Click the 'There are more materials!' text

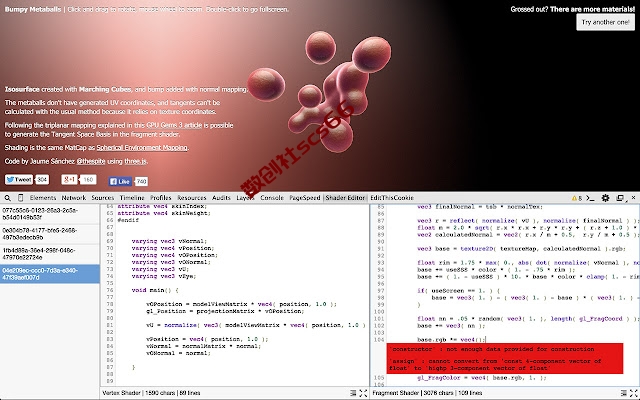click(x=592, y=9)
